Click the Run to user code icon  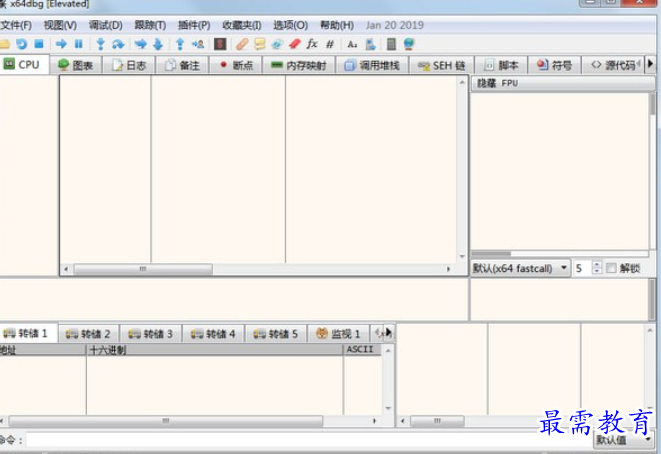click(198, 44)
